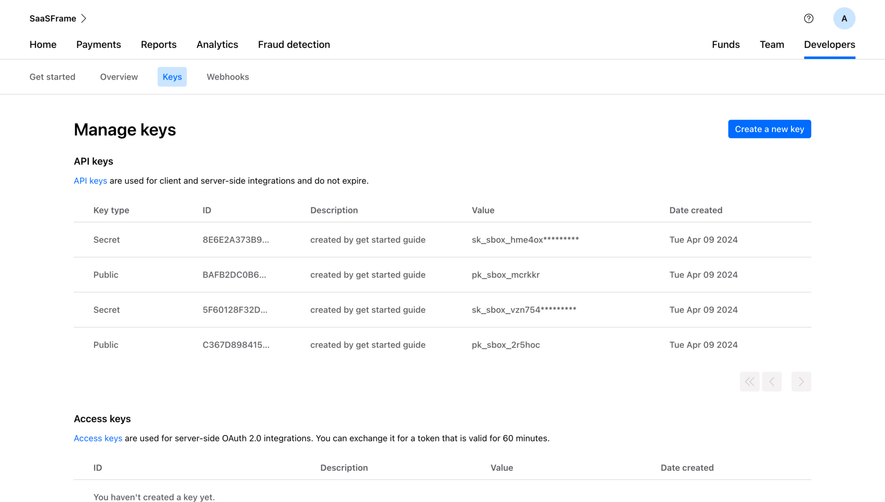The height and width of the screenshot is (502, 885).
Task: Click the Access keys Date created header
Action: point(687,468)
